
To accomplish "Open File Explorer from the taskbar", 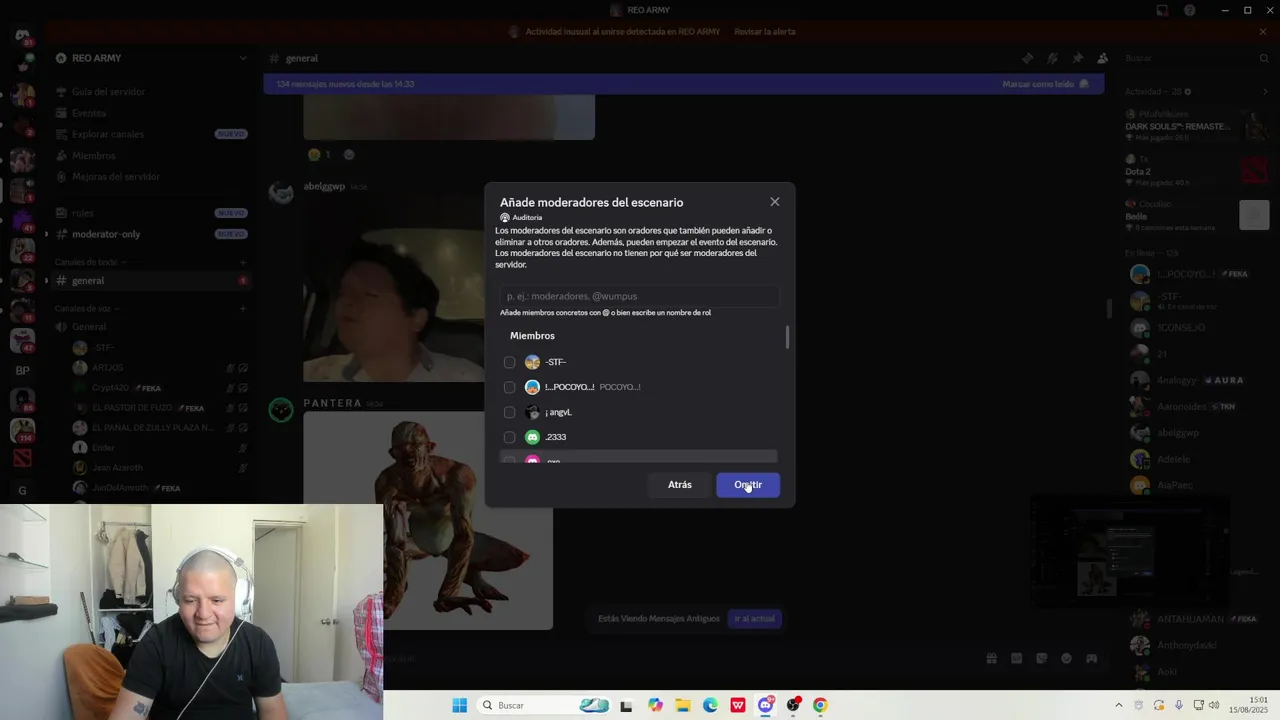I will click(682, 705).
